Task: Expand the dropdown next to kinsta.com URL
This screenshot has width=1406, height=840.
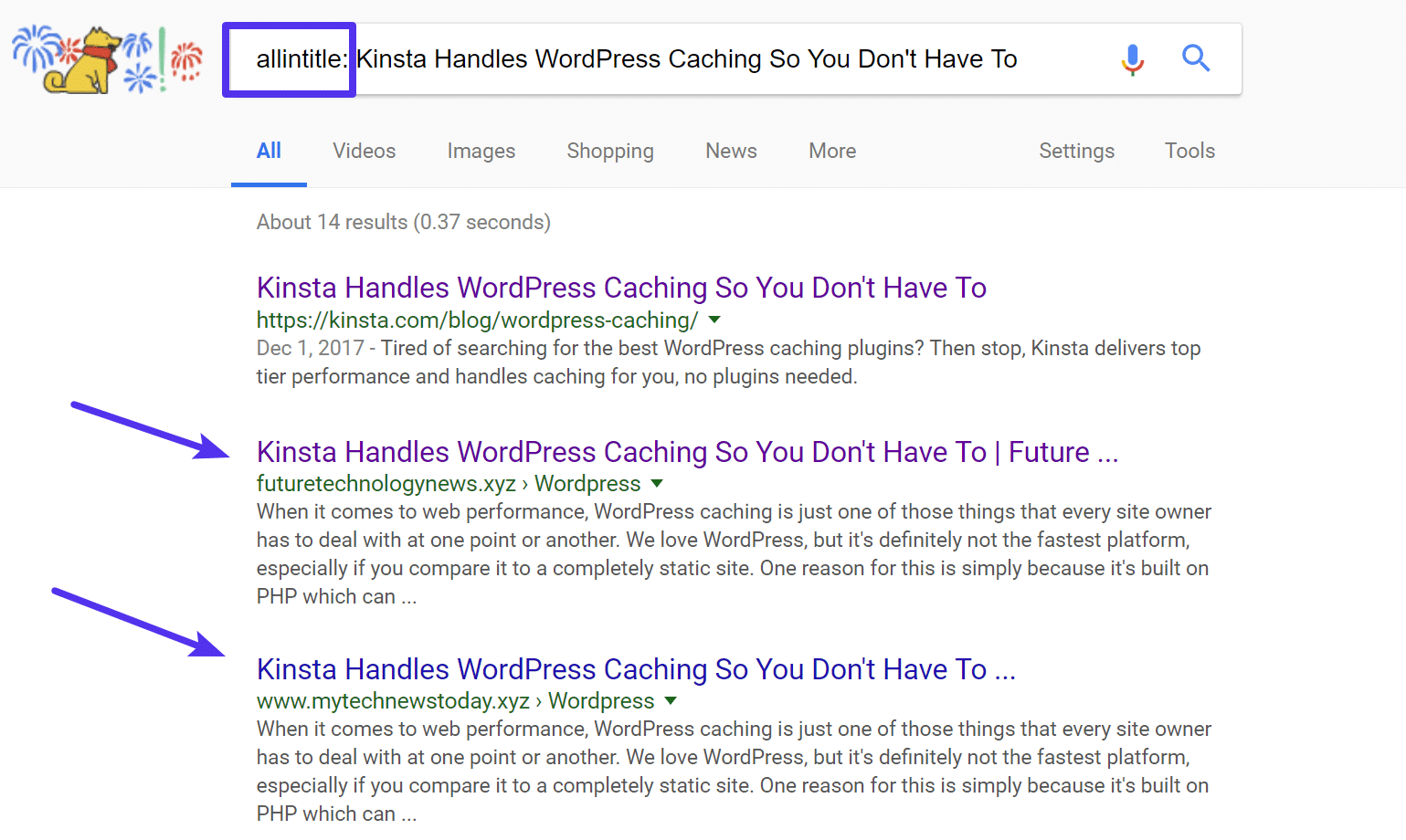Action: click(x=714, y=320)
